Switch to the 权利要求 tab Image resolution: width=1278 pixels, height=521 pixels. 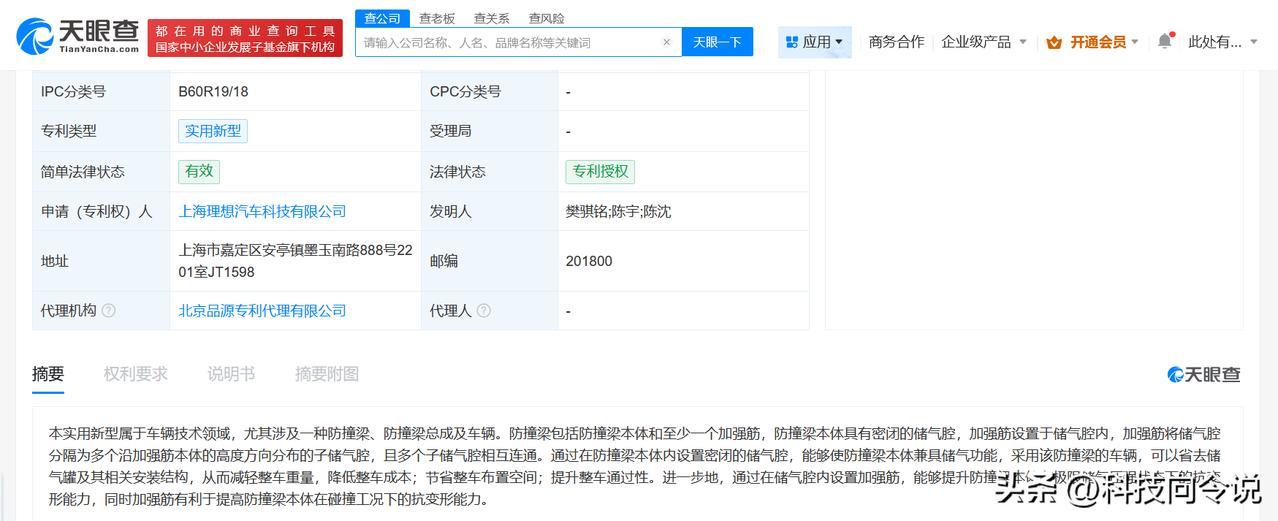click(x=136, y=374)
